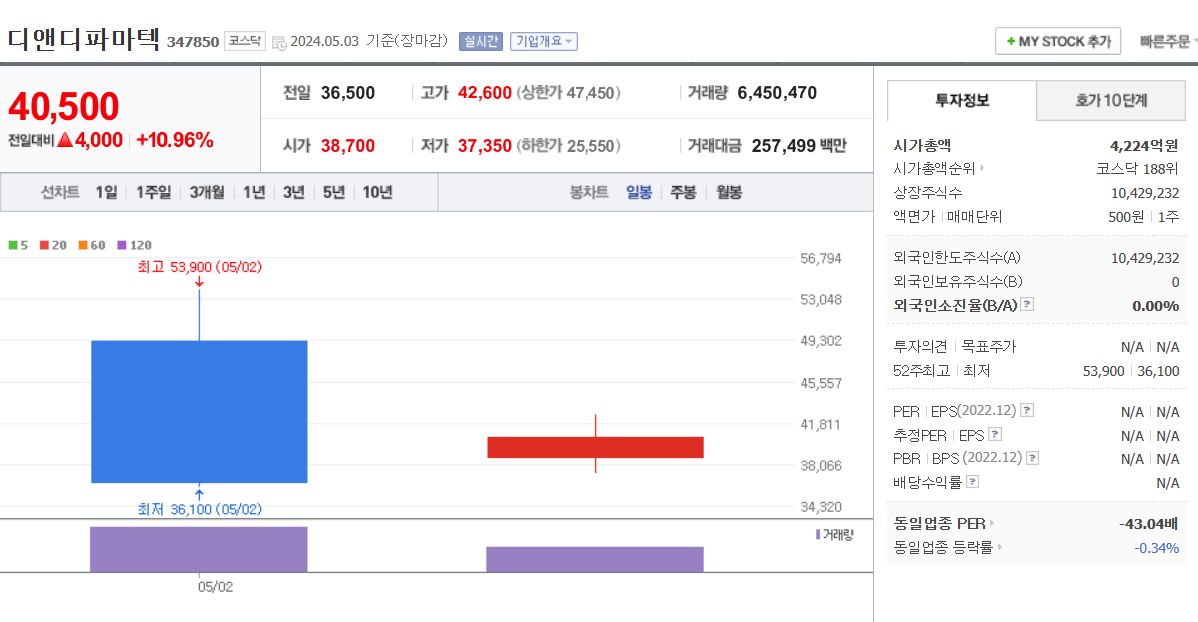The height and width of the screenshot is (622, 1198).
Task: Click the -0.34% sector change value
Action: 1156,548
